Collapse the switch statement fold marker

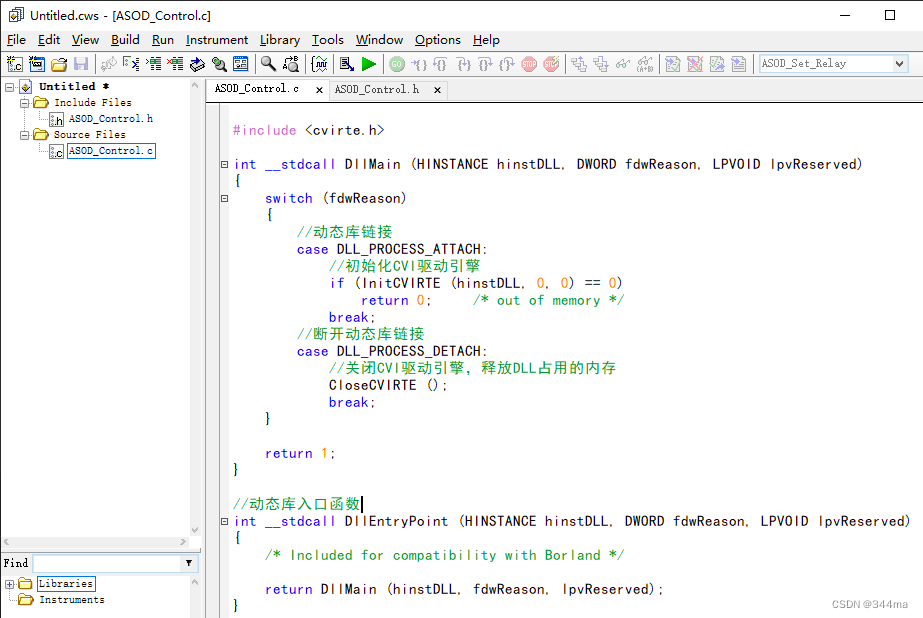point(225,198)
